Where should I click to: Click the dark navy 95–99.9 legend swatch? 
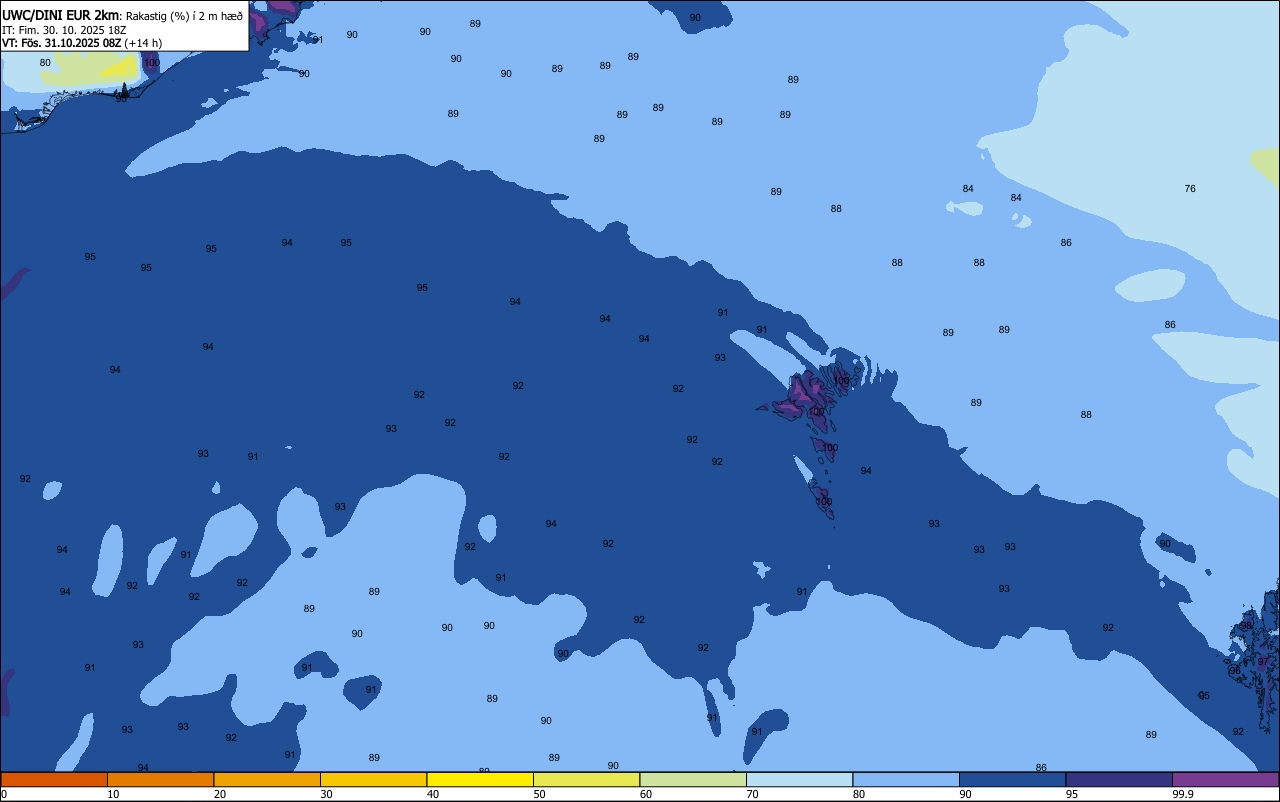[1119, 779]
